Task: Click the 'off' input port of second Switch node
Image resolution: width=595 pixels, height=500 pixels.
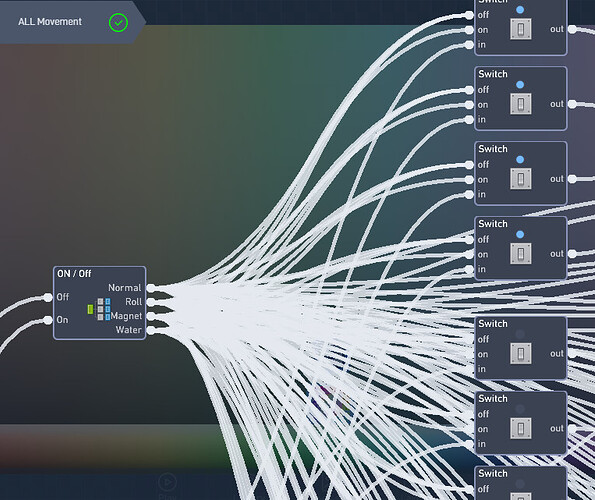Action: [x=469, y=90]
